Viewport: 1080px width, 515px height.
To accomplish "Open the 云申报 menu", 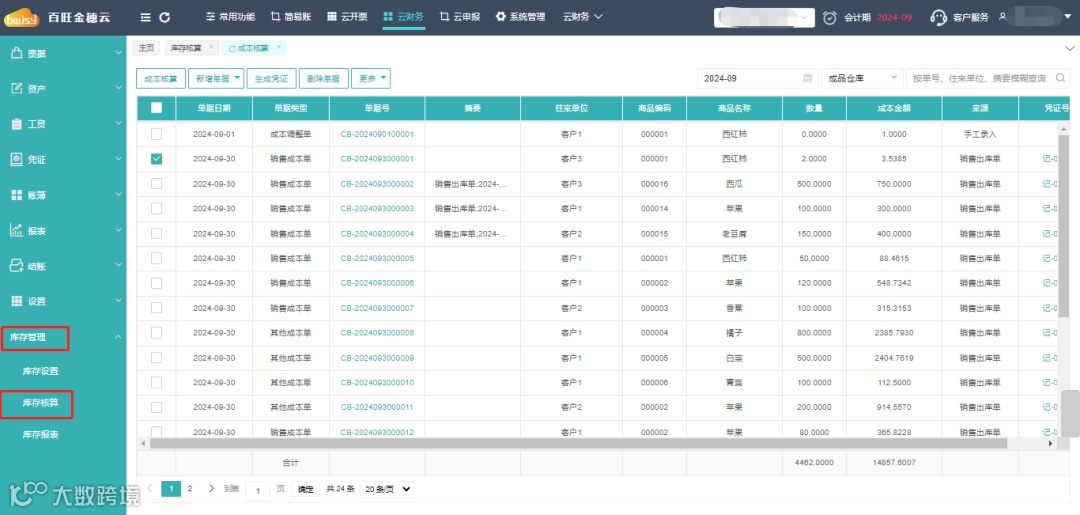I will [460, 17].
